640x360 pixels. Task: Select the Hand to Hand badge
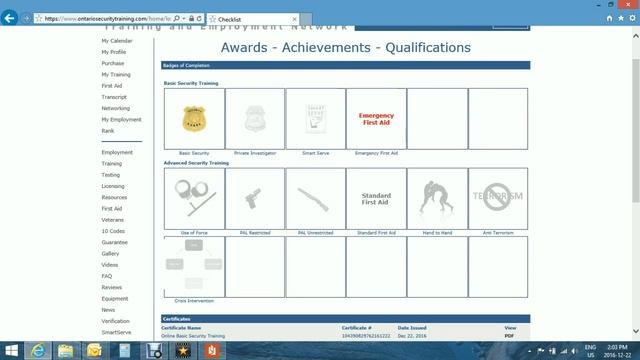[437, 198]
